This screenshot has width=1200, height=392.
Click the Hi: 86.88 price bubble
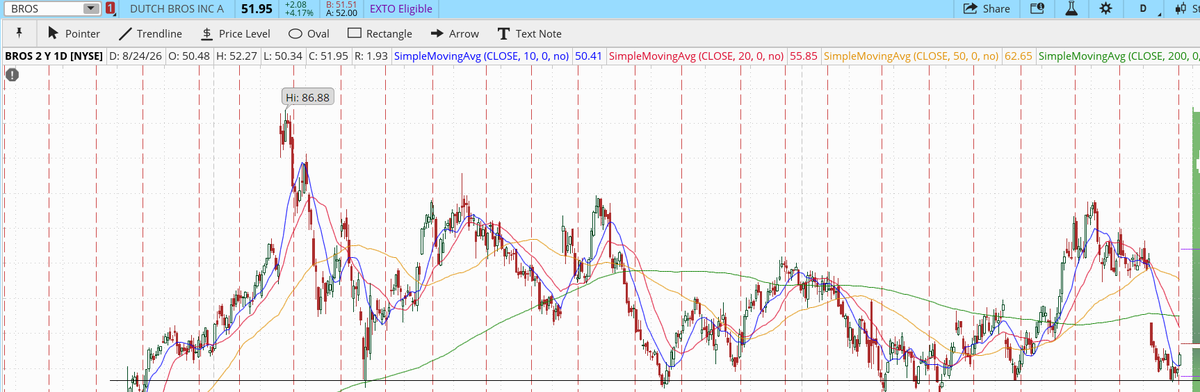point(308,97)
